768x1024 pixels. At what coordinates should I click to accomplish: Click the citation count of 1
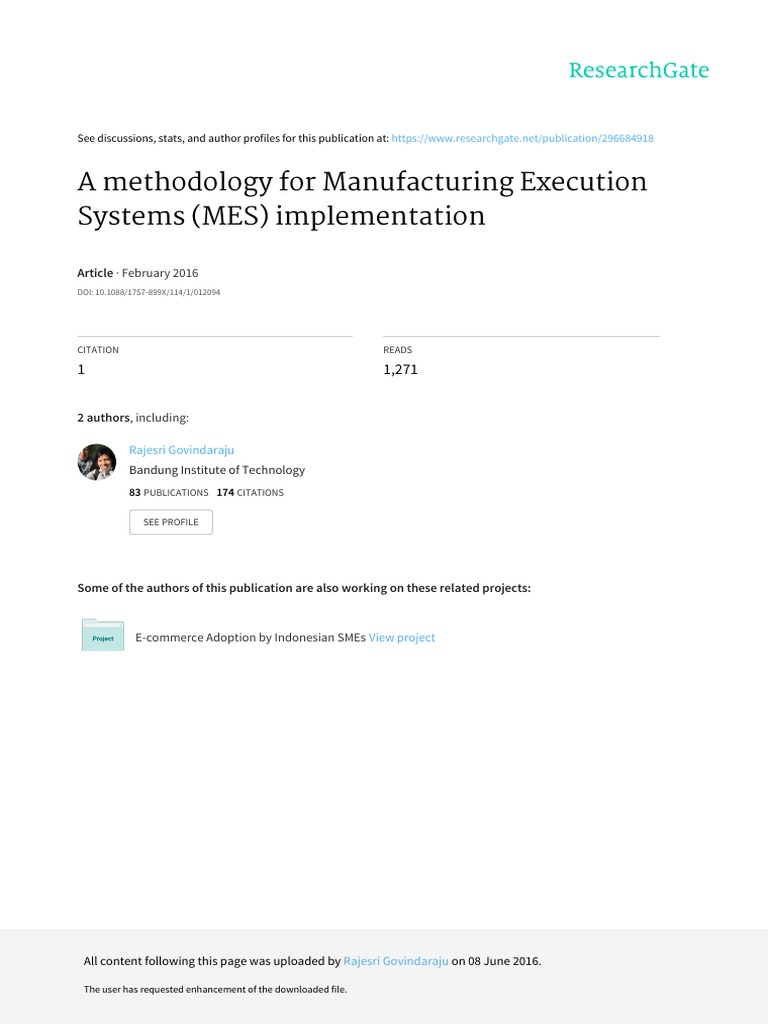click(x=82, y=369)
